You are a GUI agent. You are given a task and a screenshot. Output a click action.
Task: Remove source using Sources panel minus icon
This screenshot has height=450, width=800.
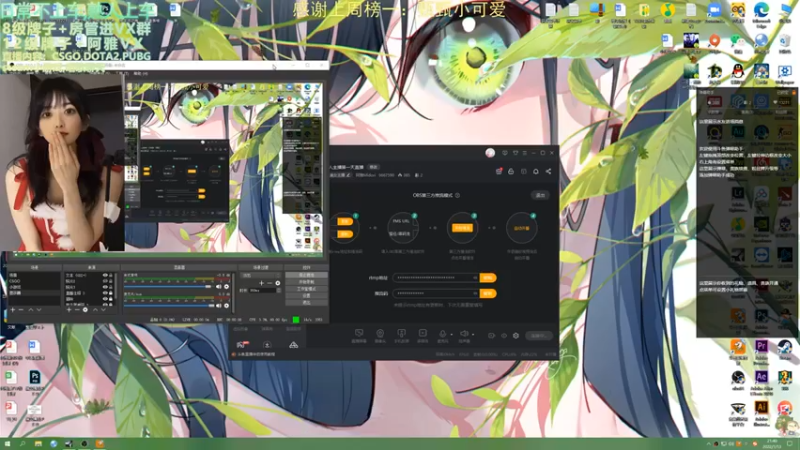(77, 310)
